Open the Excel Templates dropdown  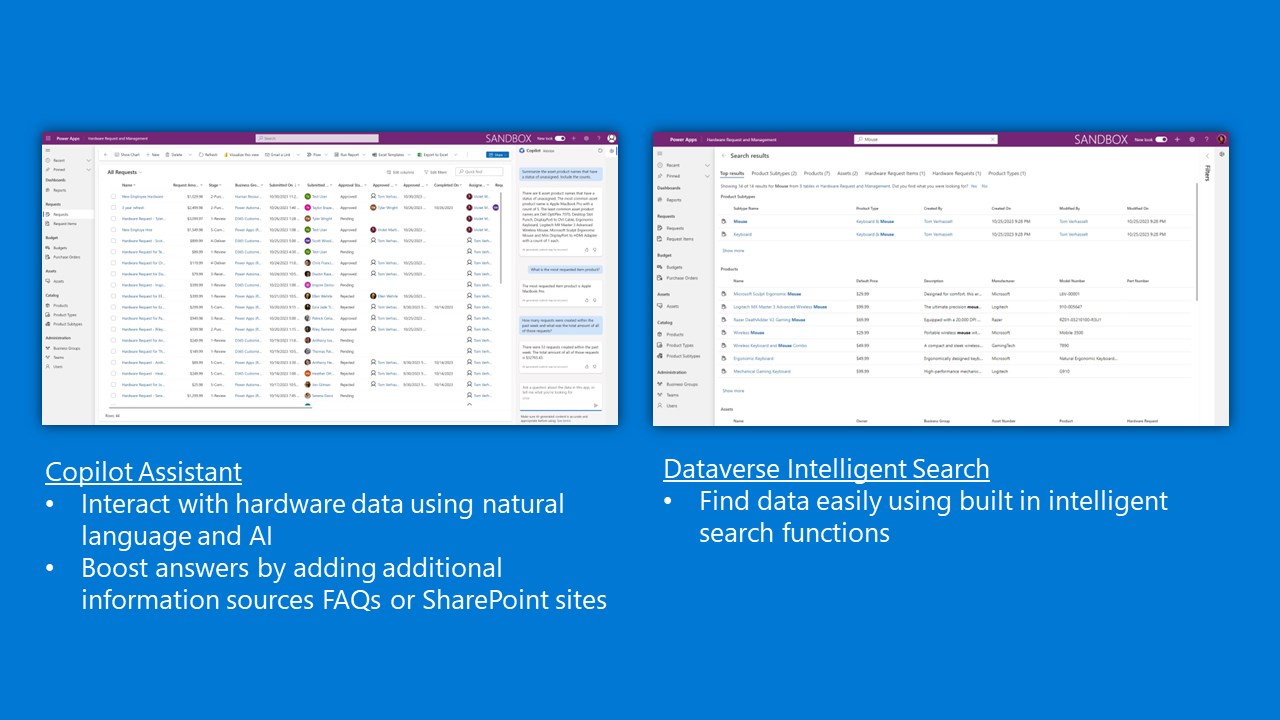390,155
